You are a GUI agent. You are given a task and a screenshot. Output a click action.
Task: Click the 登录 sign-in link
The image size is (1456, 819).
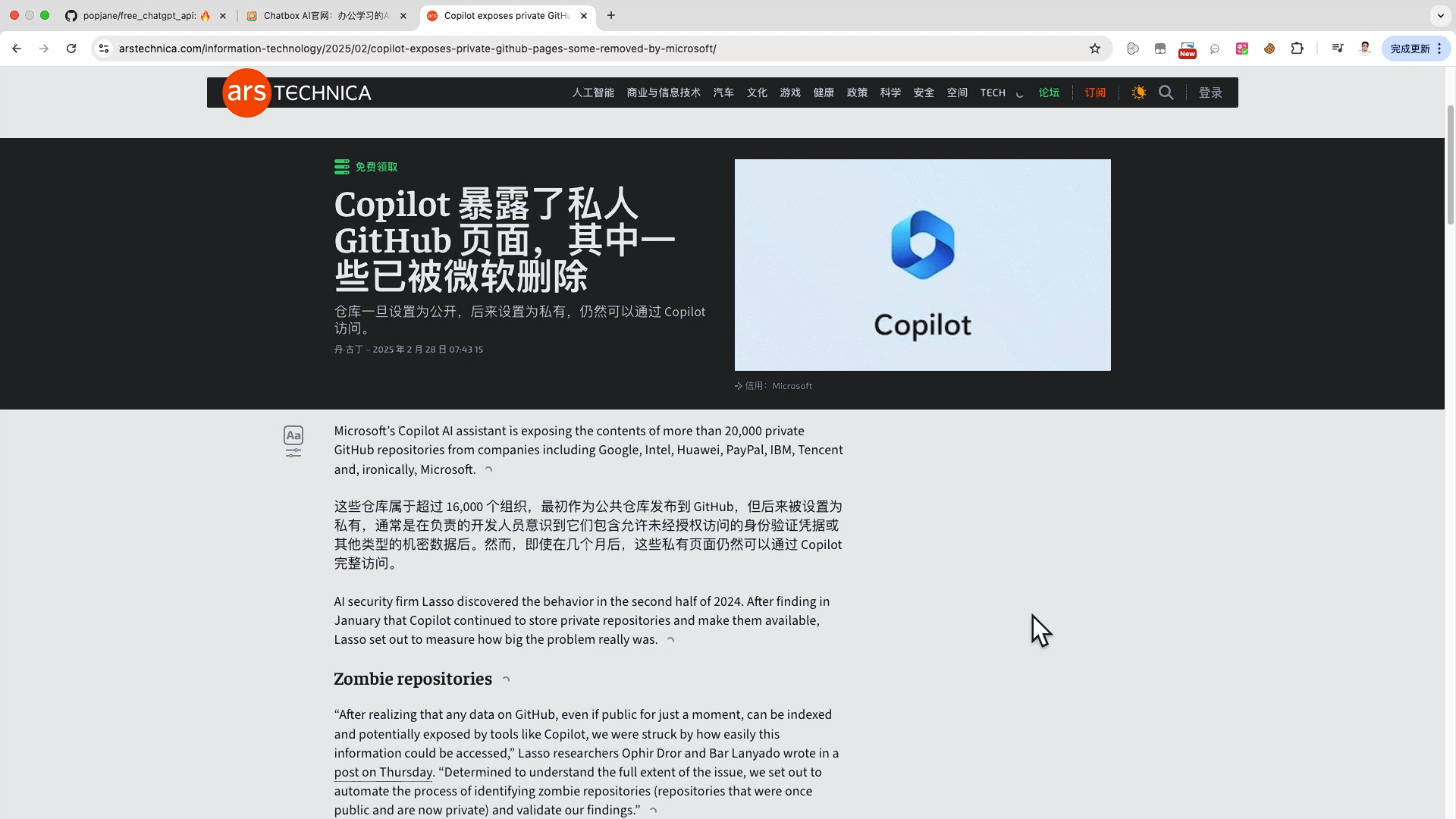tap(1210, 93)
